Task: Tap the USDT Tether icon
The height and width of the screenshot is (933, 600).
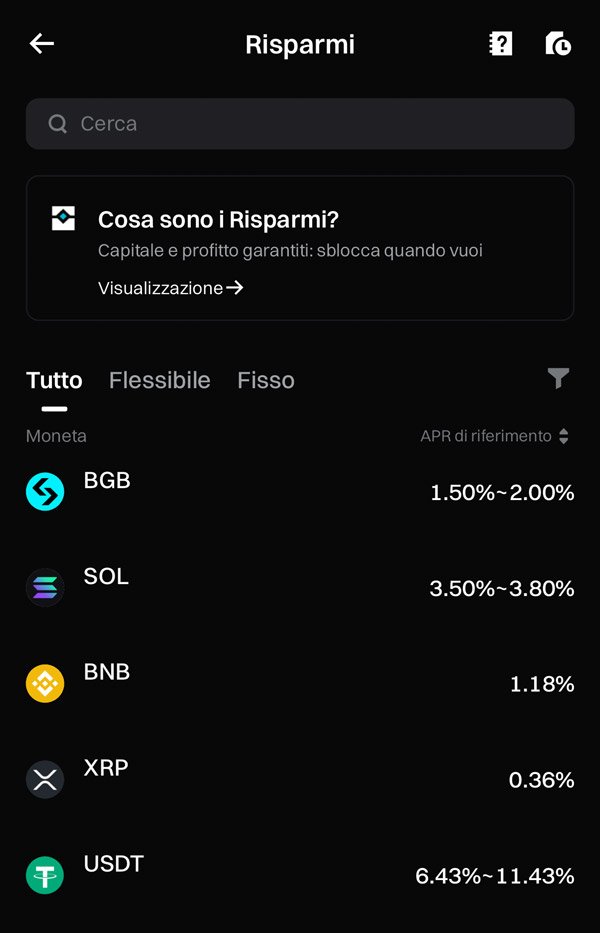Action: (x=44, y=875)
